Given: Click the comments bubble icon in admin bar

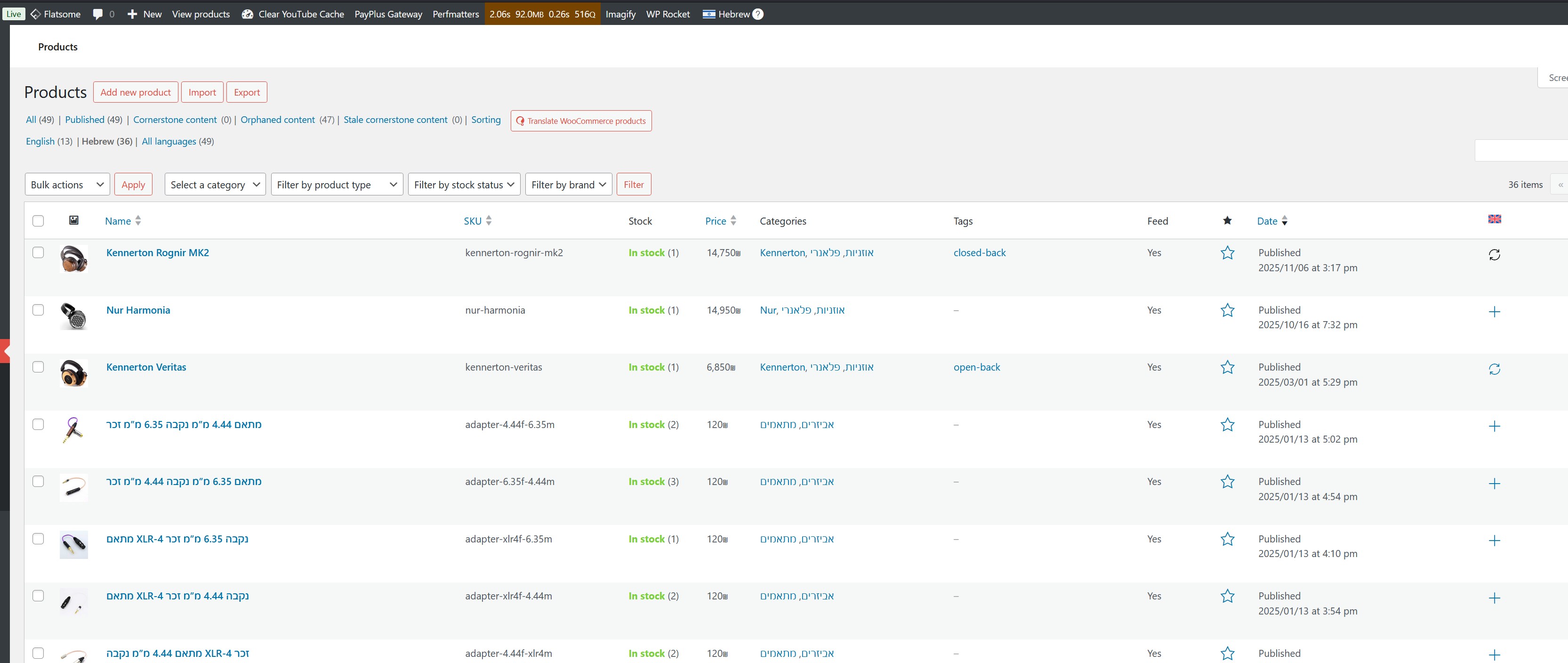Looking at the screenshot, I should (x=97, y=14).
